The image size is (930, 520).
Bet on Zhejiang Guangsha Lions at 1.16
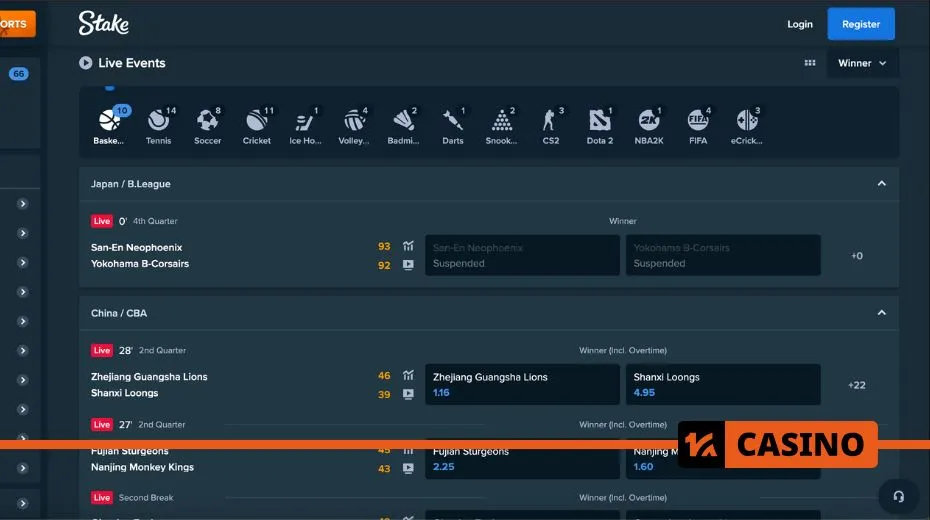click(x=522, y=385)
